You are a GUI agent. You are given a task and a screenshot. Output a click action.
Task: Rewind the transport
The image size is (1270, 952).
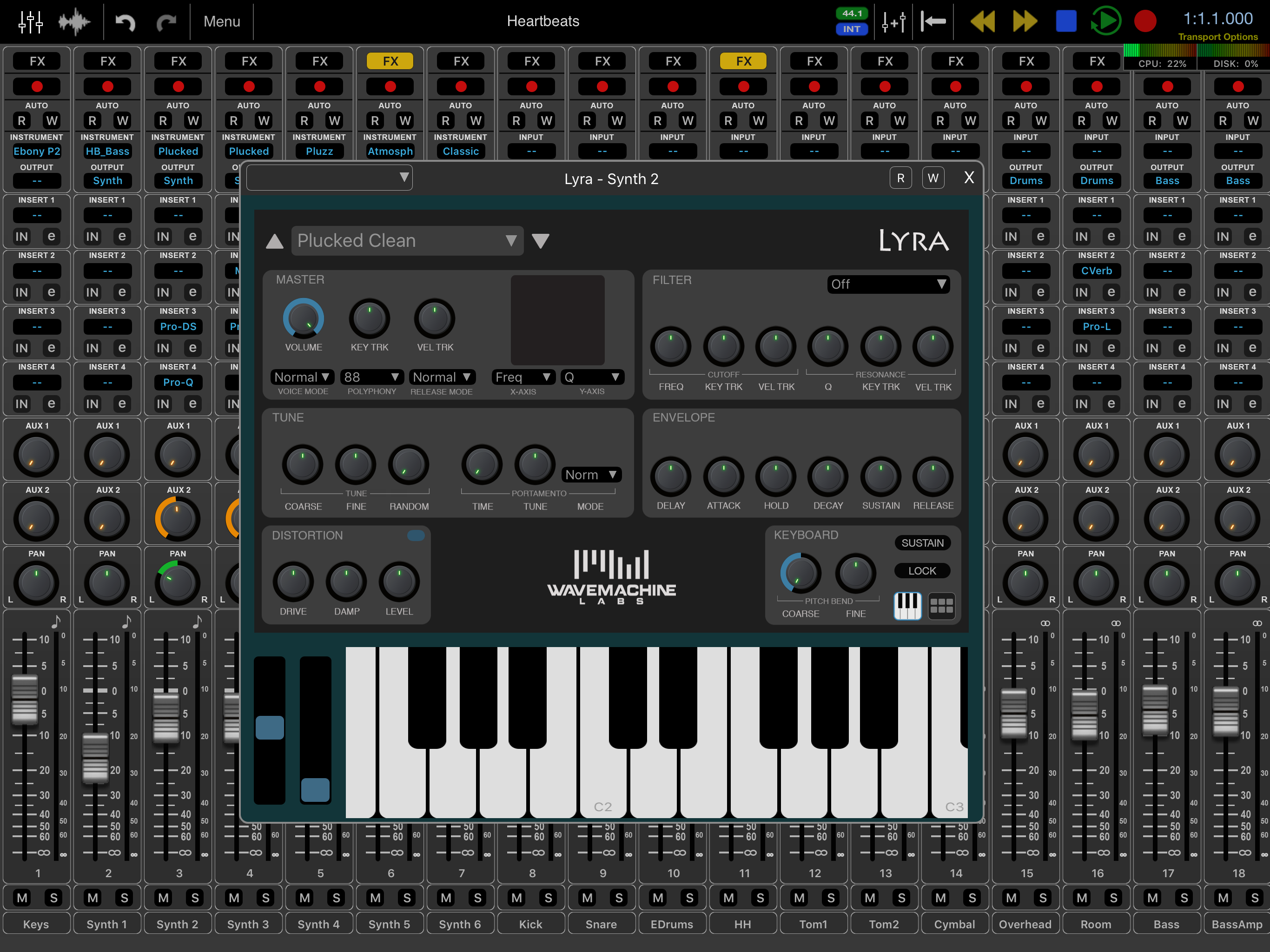point(982,22)
